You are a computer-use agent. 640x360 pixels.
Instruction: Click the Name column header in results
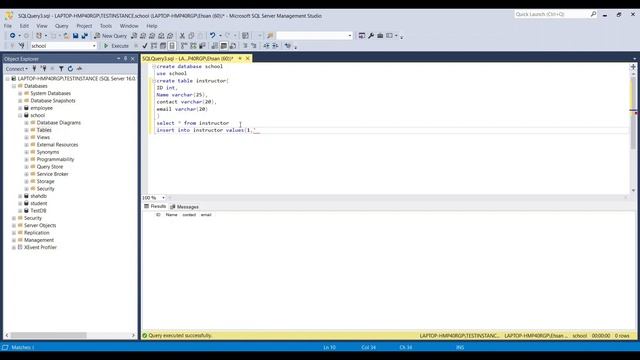point(171,215)
